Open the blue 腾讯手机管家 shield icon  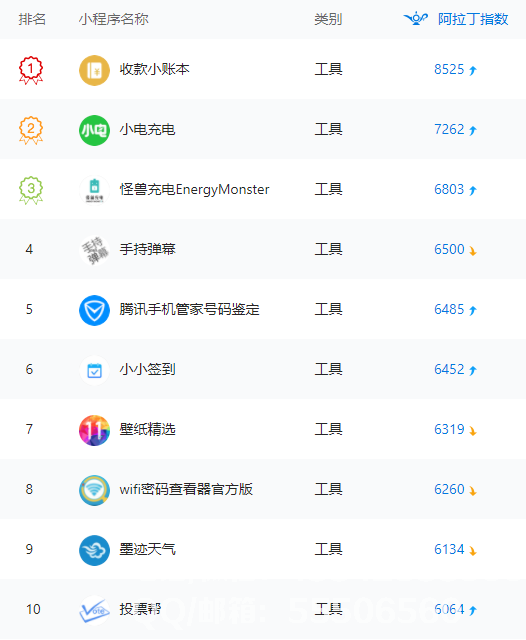94,310
